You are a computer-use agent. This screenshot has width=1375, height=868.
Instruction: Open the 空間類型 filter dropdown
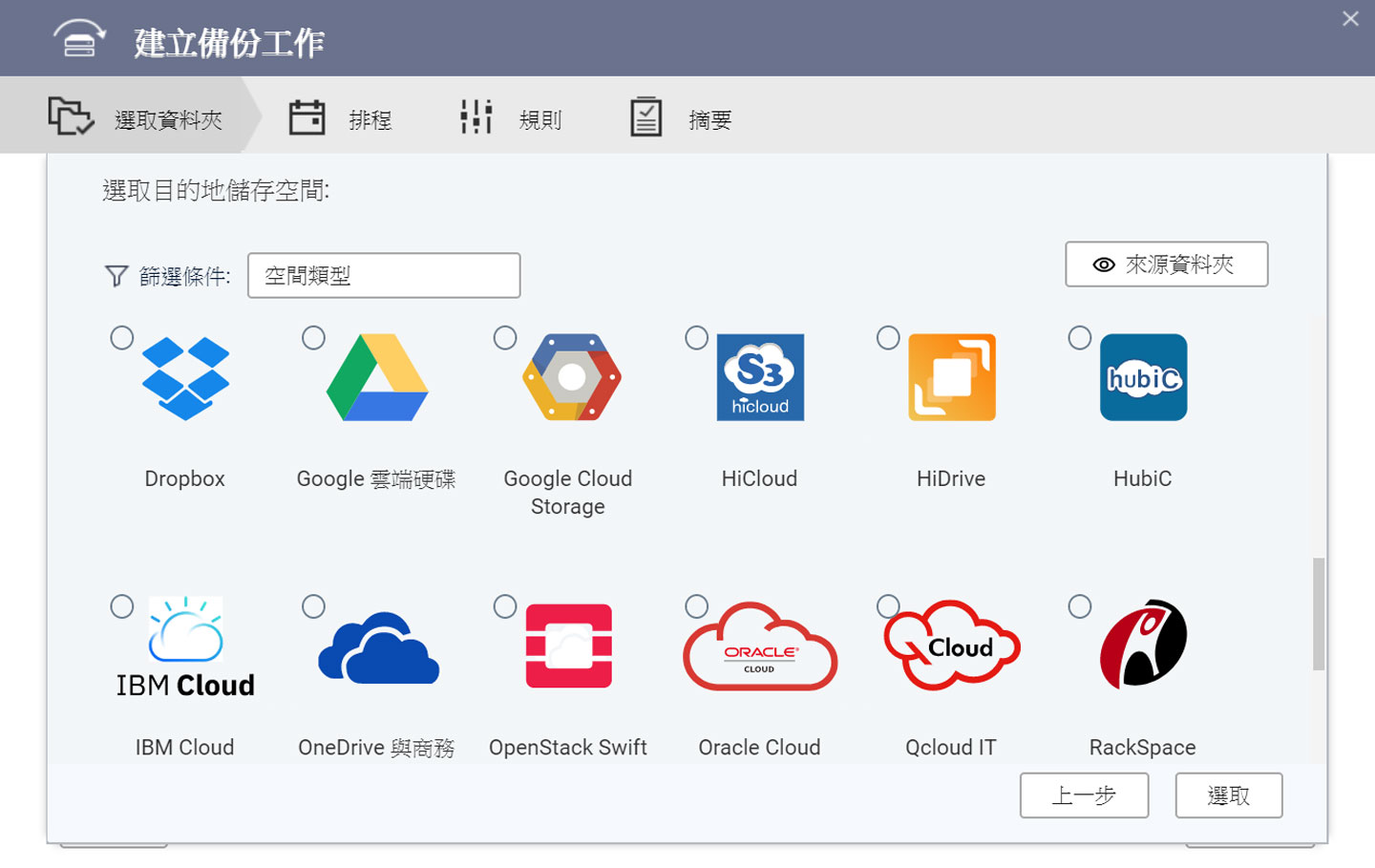click(384, 276)
